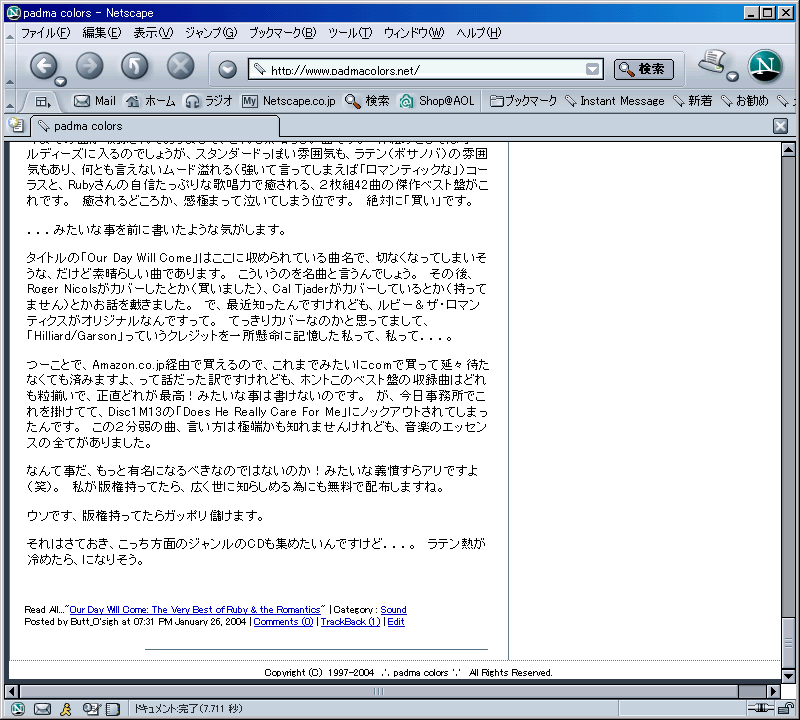Open the ツール(T) menu

tap(350, 33)
